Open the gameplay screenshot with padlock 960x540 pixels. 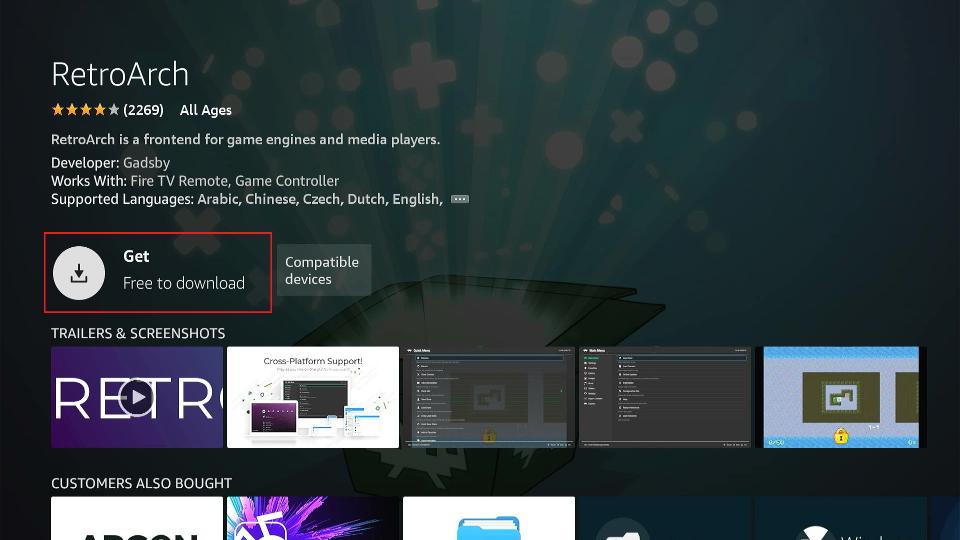coord(841,397)
